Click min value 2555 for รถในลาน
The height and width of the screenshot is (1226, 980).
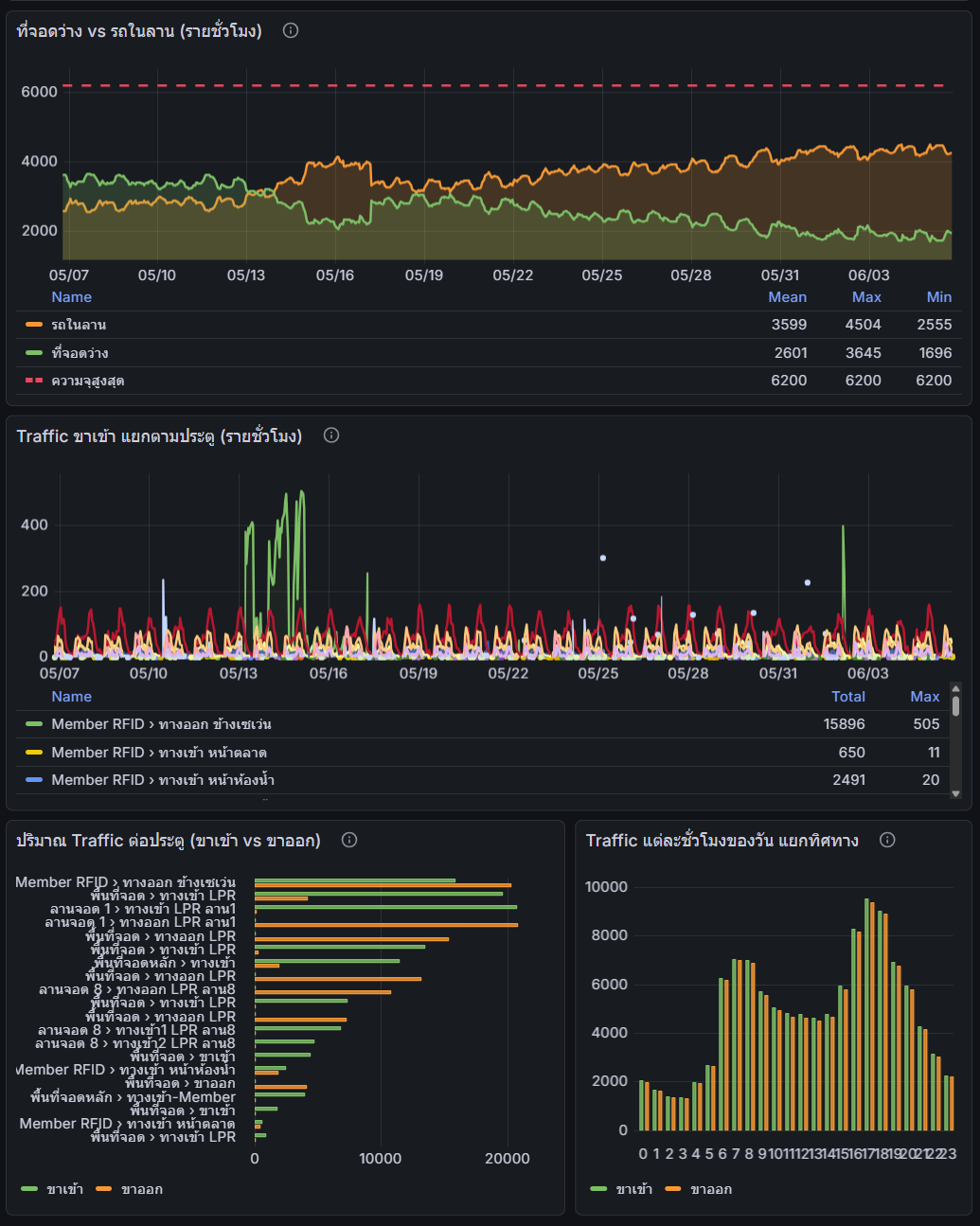coord(934,325)
